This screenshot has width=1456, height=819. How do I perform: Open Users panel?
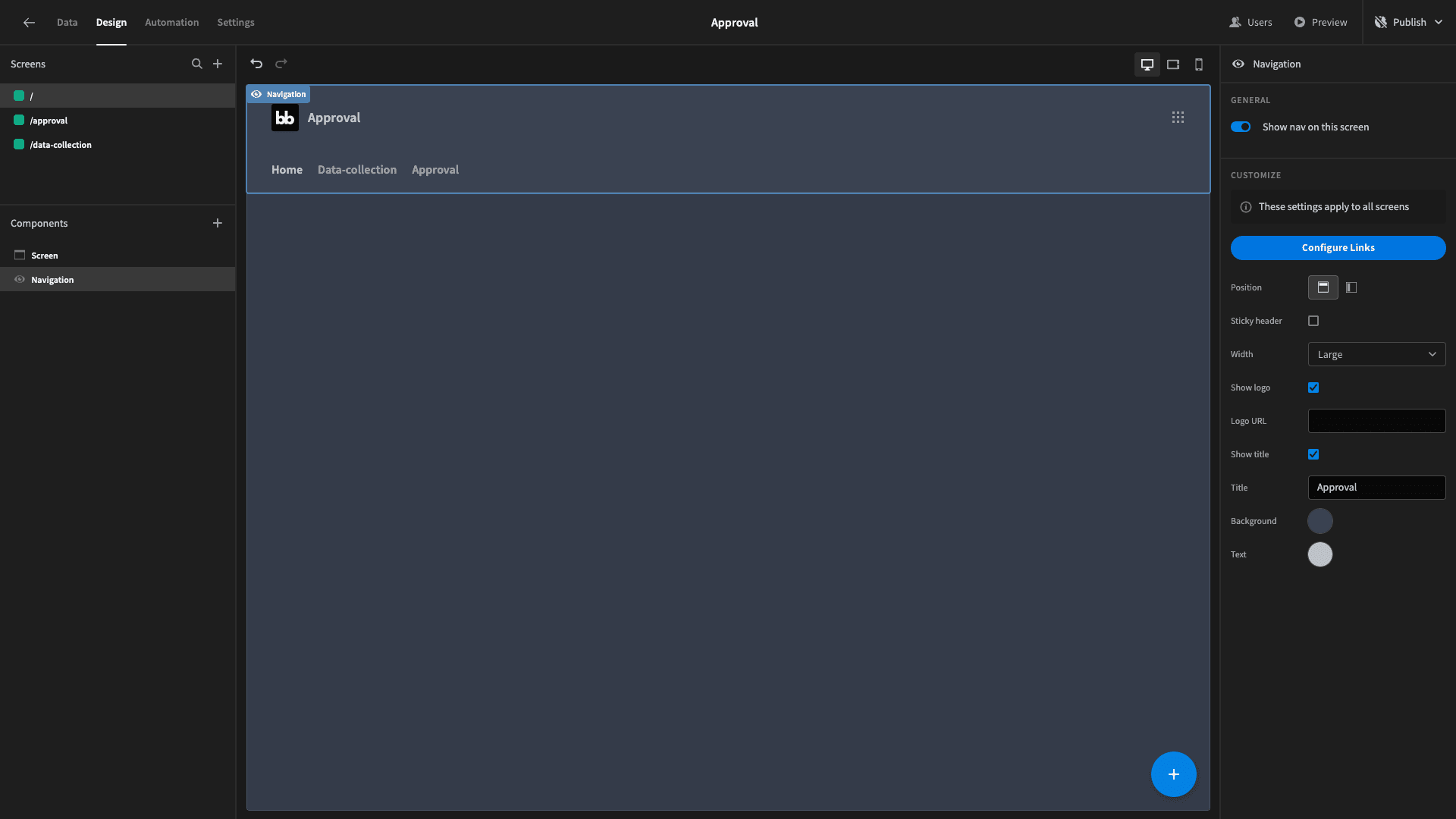1250,23
